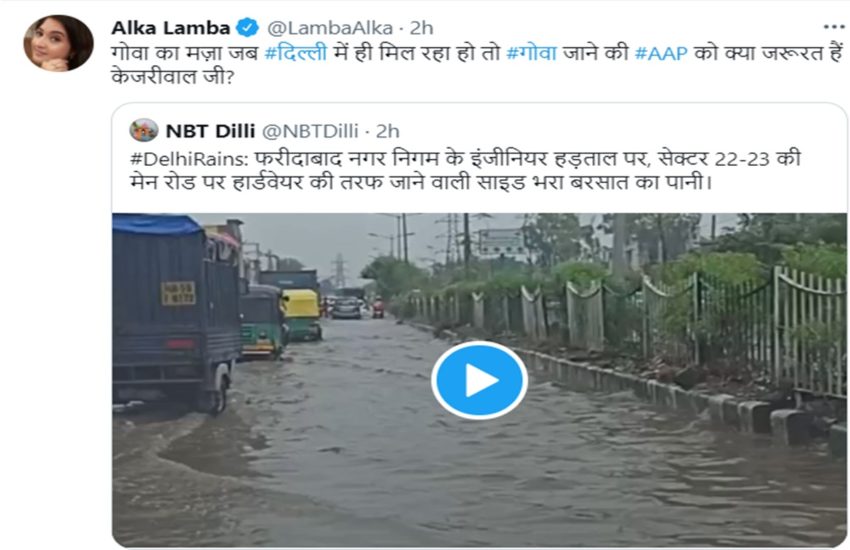The height and width of the screenshot is (550, 850).
Task: Click the blue verified badge
Action: click(x=247, y=27)
